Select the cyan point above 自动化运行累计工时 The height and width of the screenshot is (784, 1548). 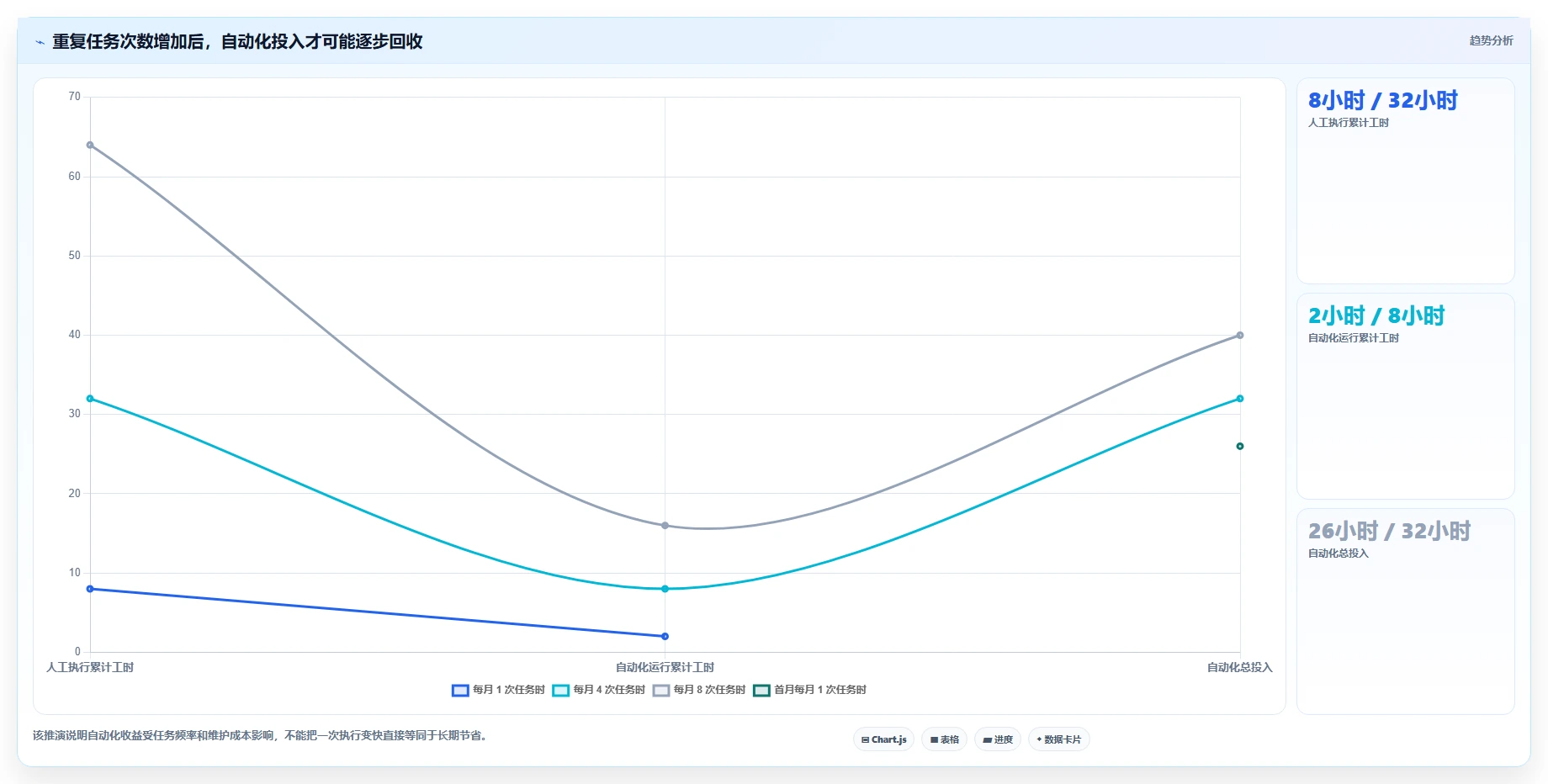pos(665,589)
